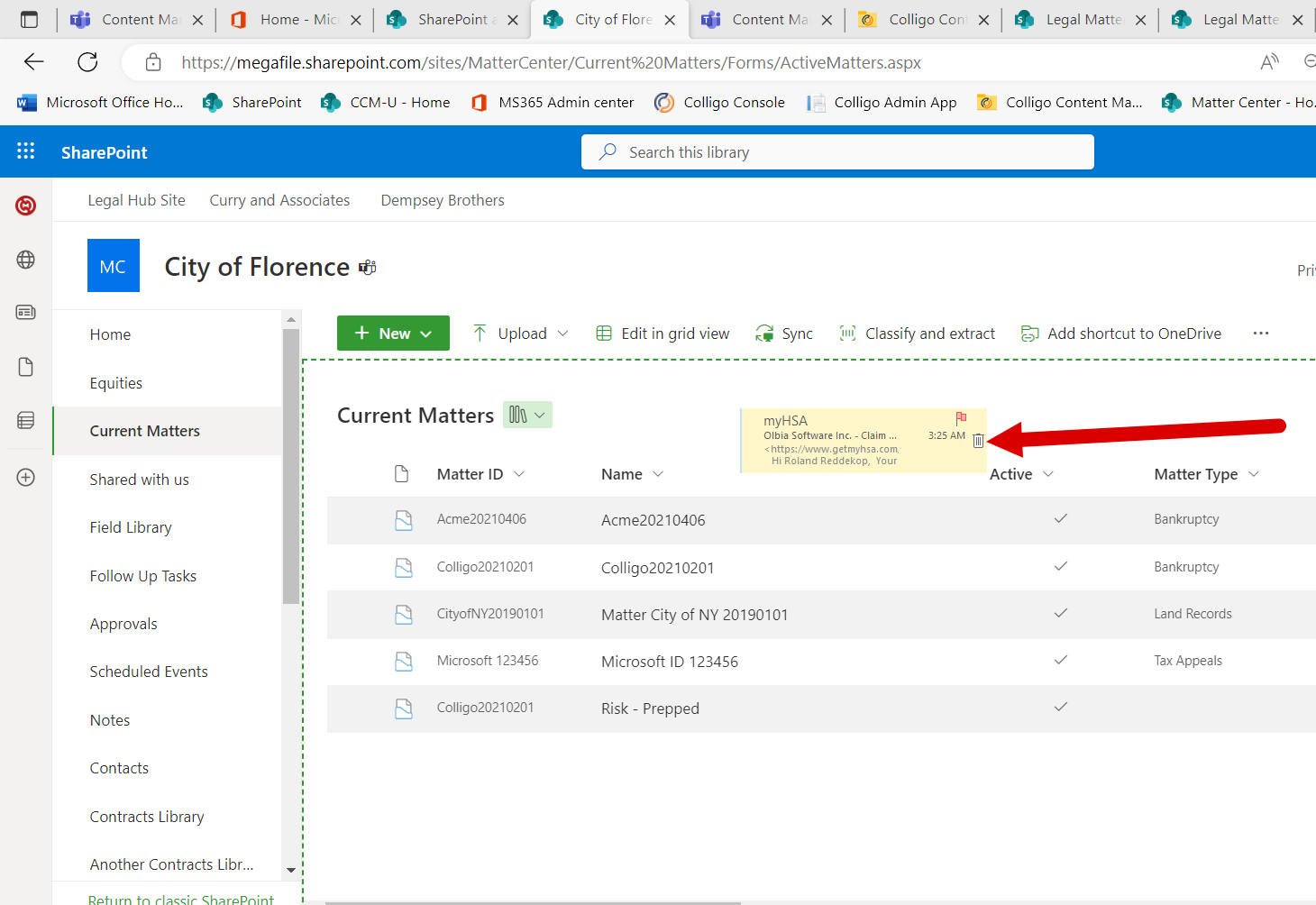Delete the myHSA sticky note
Image resolution: width=1316 pixels, height=905 pixels.
[979, 441]
